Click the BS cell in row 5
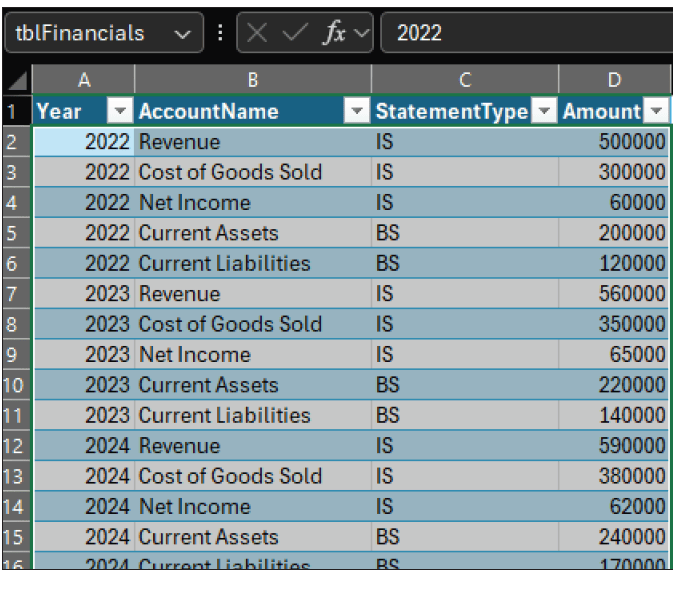Image resolution: width=673 pixels, height=591 pixels. pyautogui.click(x=465, y=233)
